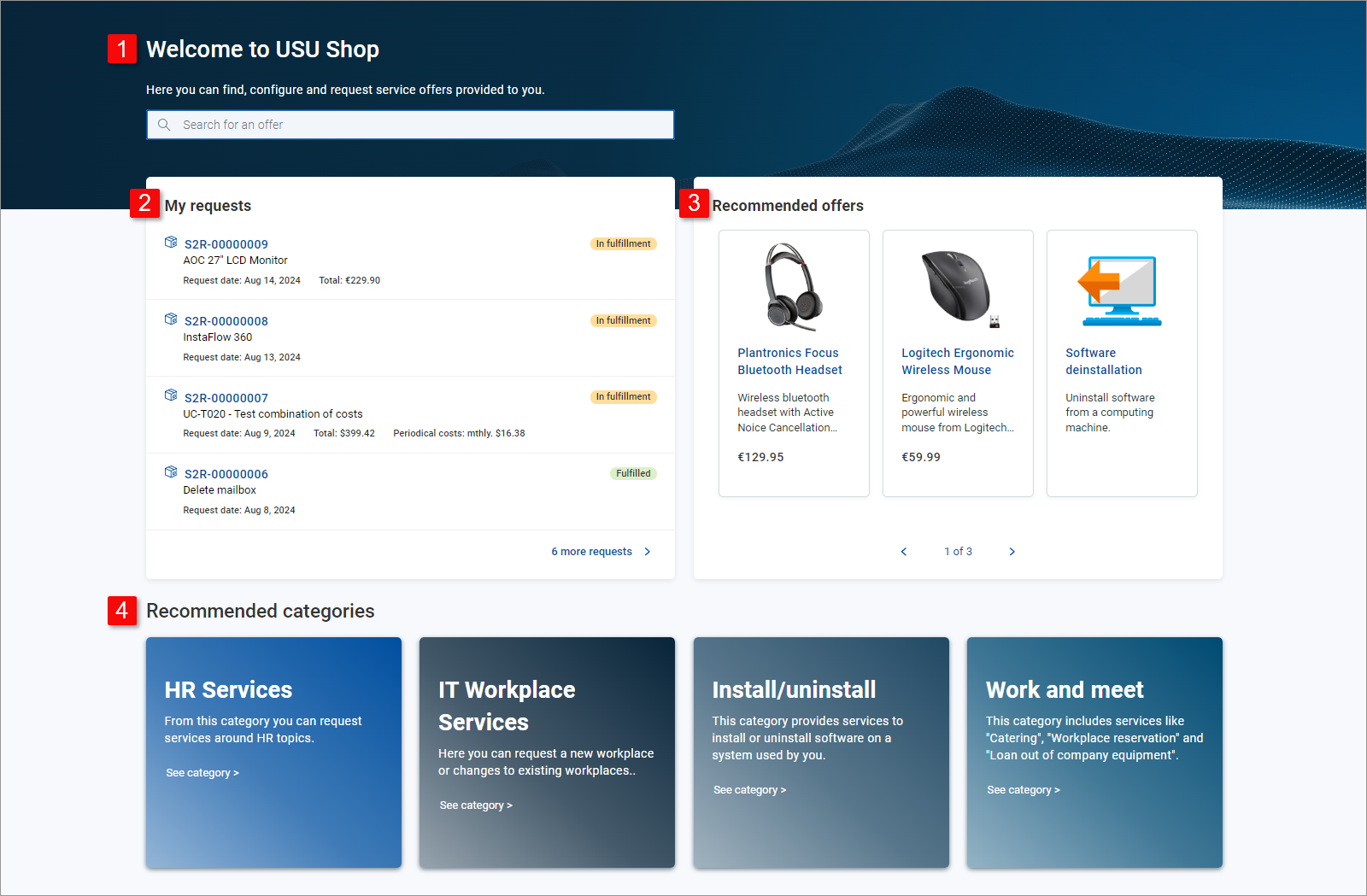Click the chevron next to 6 more requests
Screen dimensions: 1367x896
point(648,551)
